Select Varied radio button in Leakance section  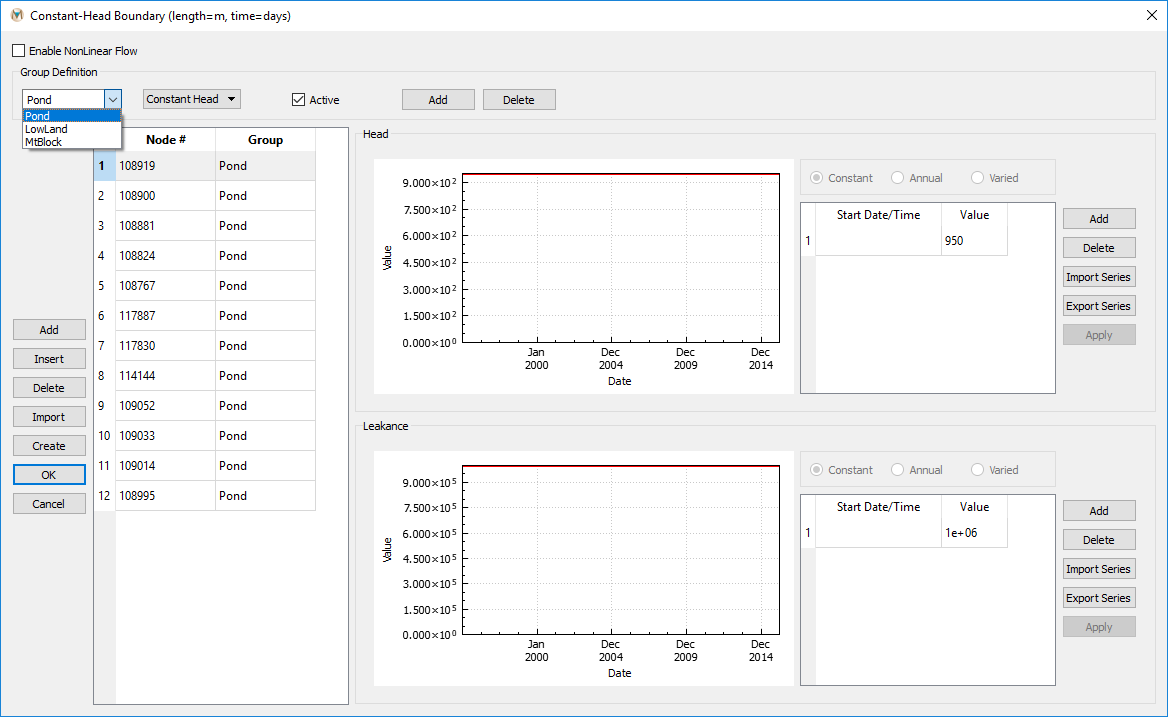977,470
